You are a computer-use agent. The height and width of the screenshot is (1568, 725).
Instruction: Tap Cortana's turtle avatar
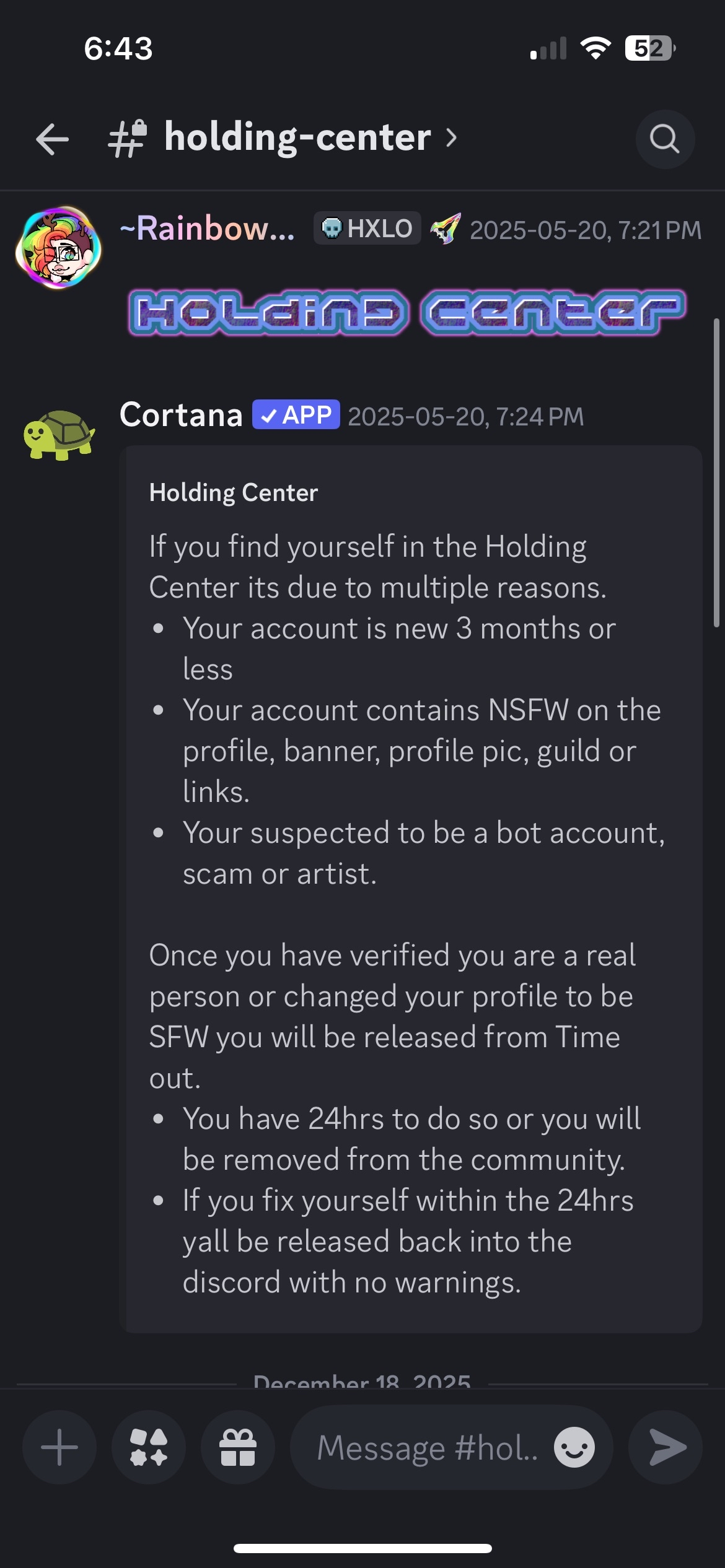coord(59,434)
